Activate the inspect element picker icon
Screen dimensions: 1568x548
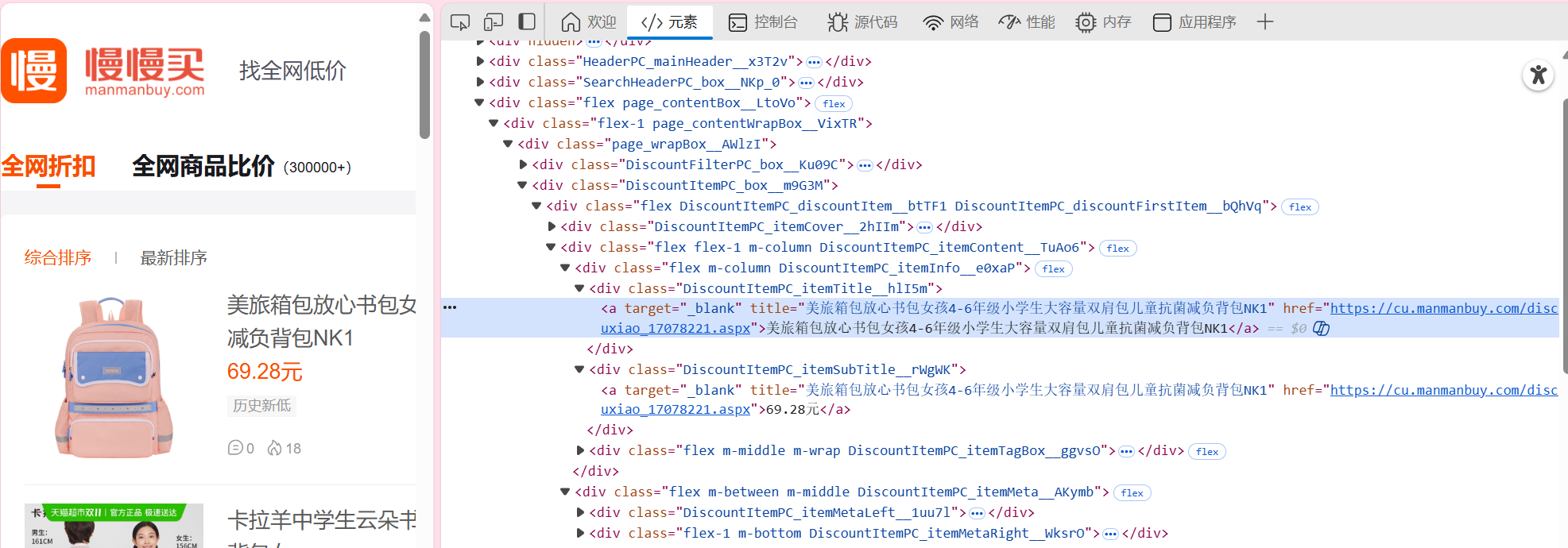460,22
